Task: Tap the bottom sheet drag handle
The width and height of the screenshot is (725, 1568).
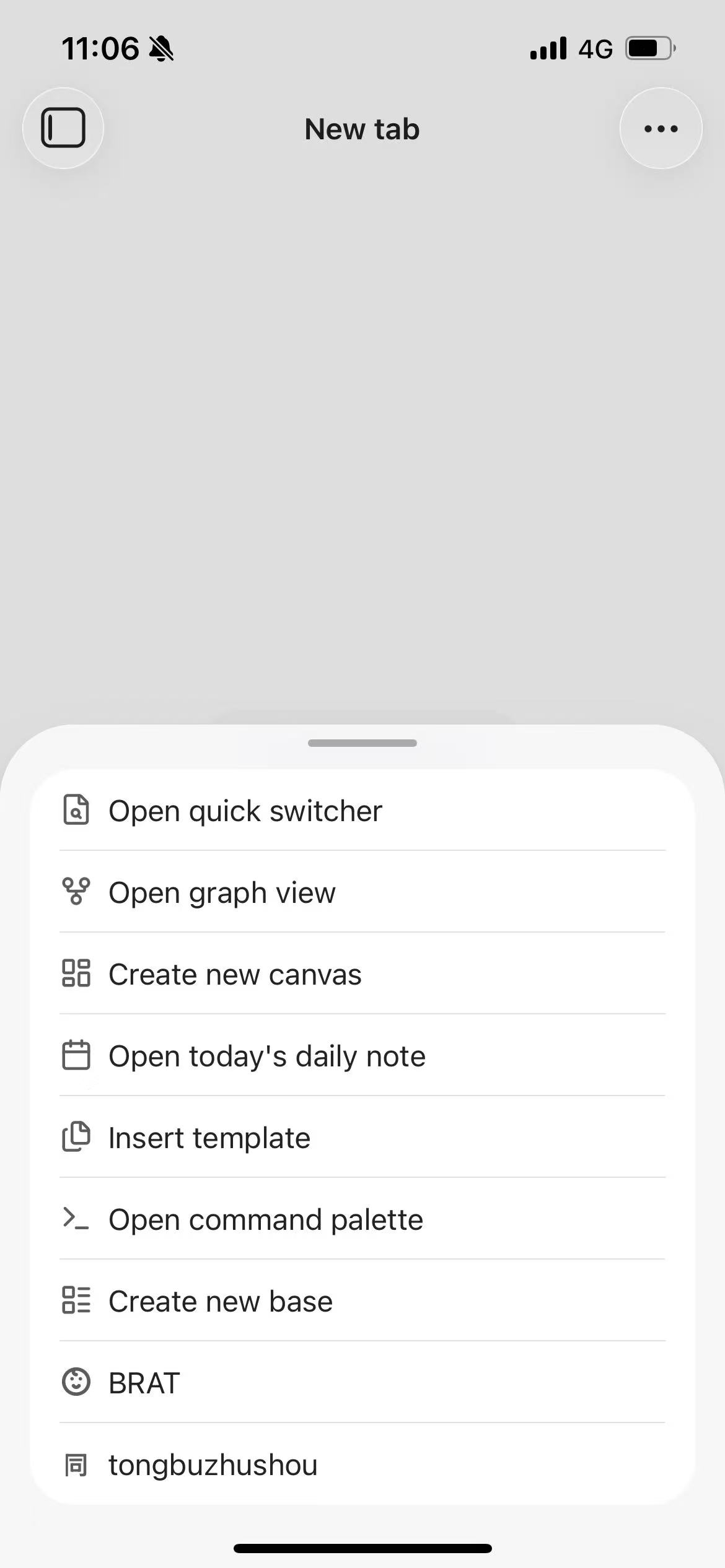Action: click(362, 743)
